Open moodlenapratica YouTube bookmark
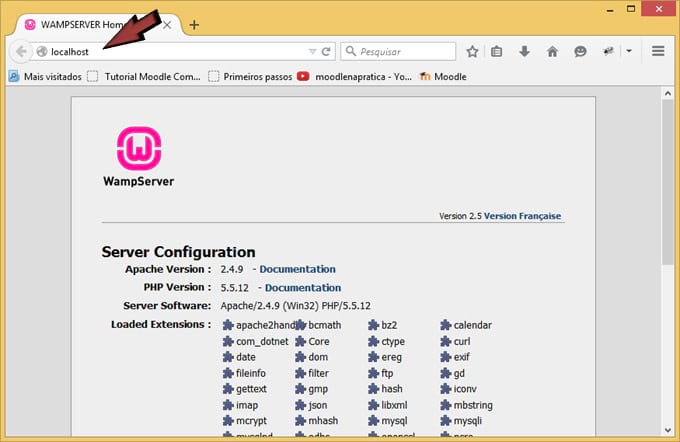Viewport: 680px width, 442px height. 355,77
